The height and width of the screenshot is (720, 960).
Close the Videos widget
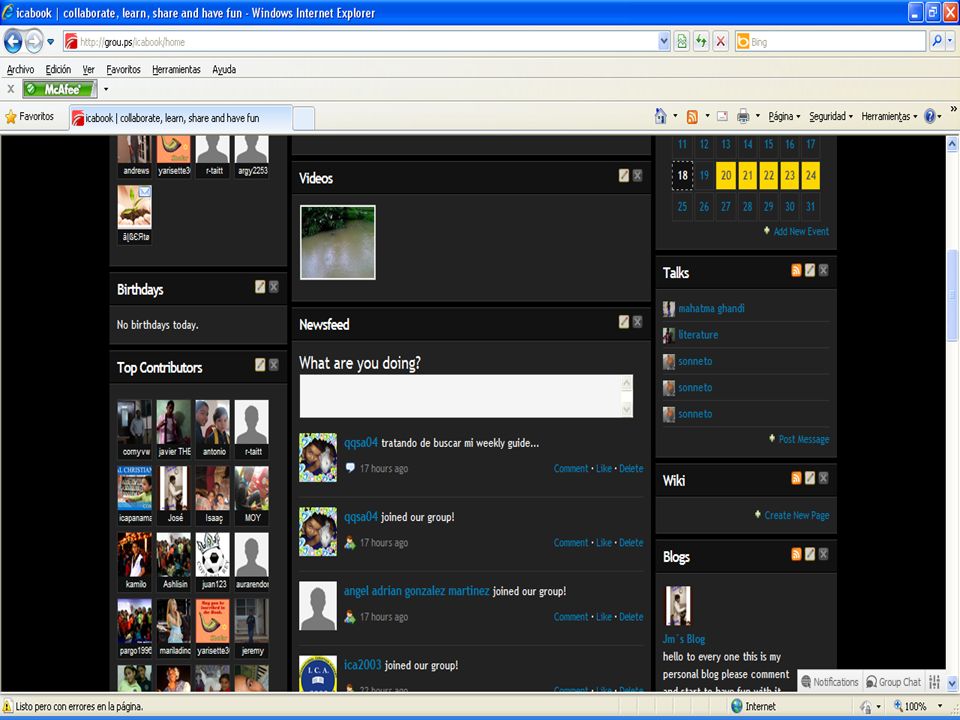pyautogui.click(x=637, y=176)
